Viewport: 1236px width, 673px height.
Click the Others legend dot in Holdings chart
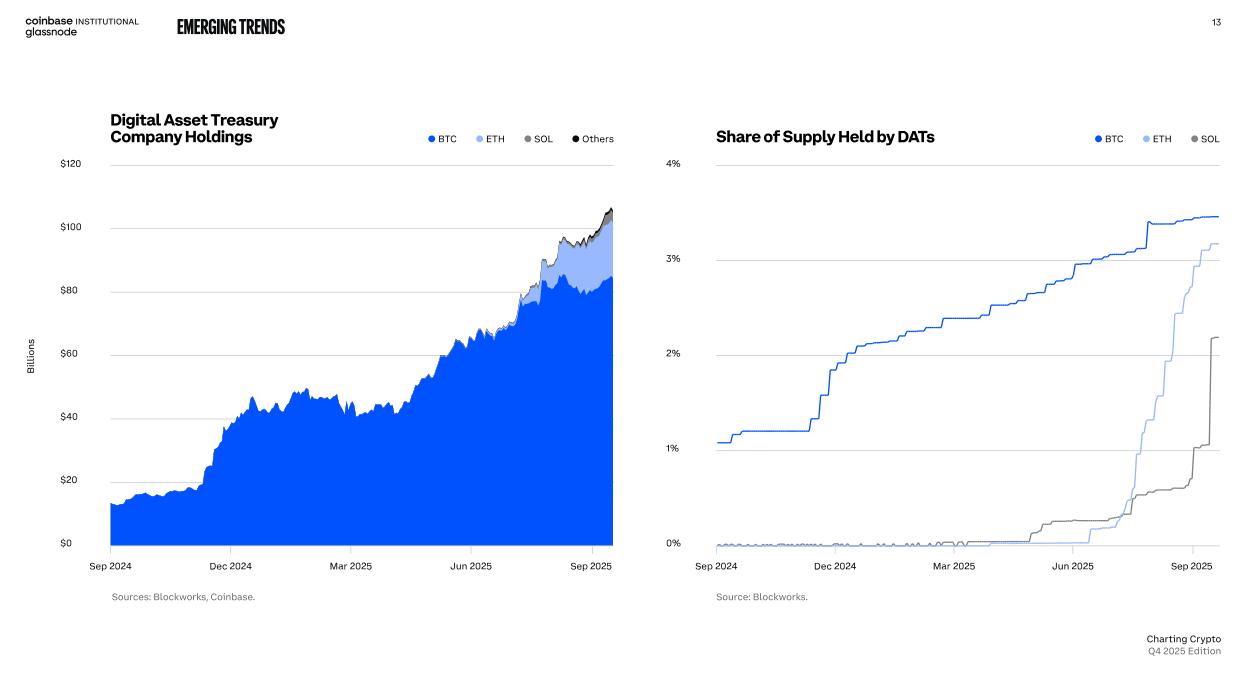(x=575, y=139)
